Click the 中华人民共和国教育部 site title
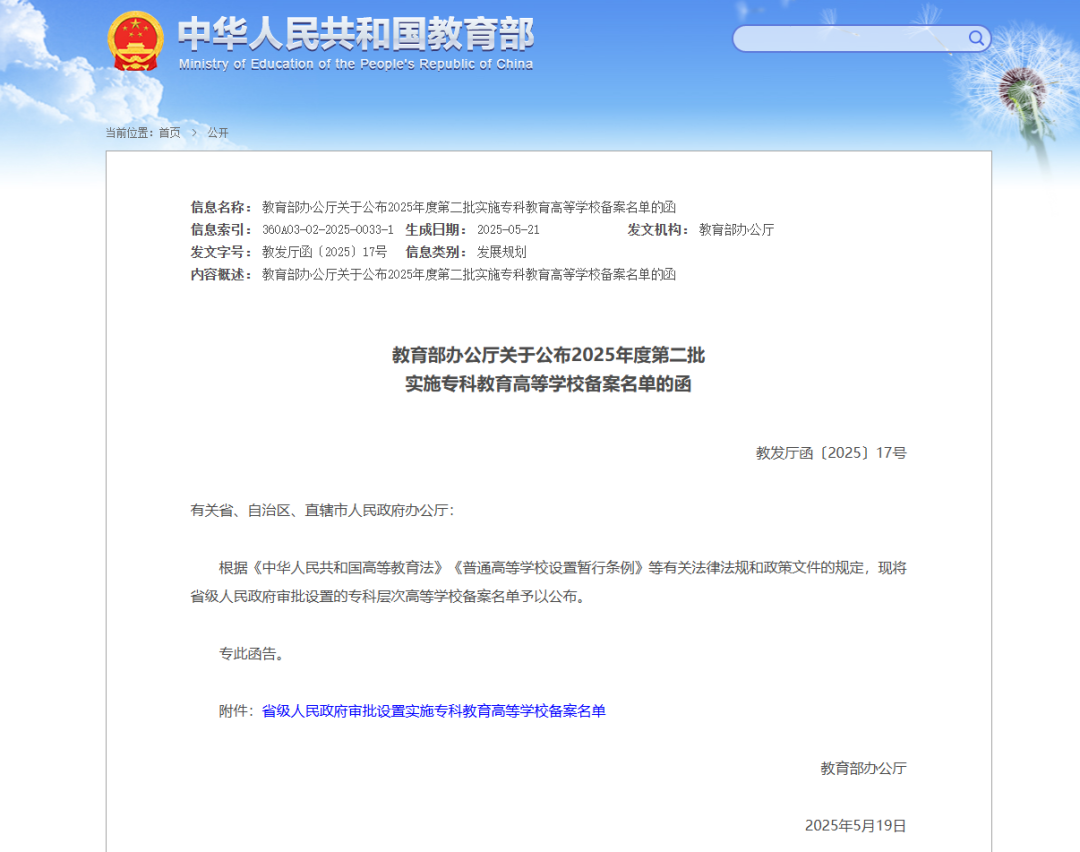 [356, 34]
